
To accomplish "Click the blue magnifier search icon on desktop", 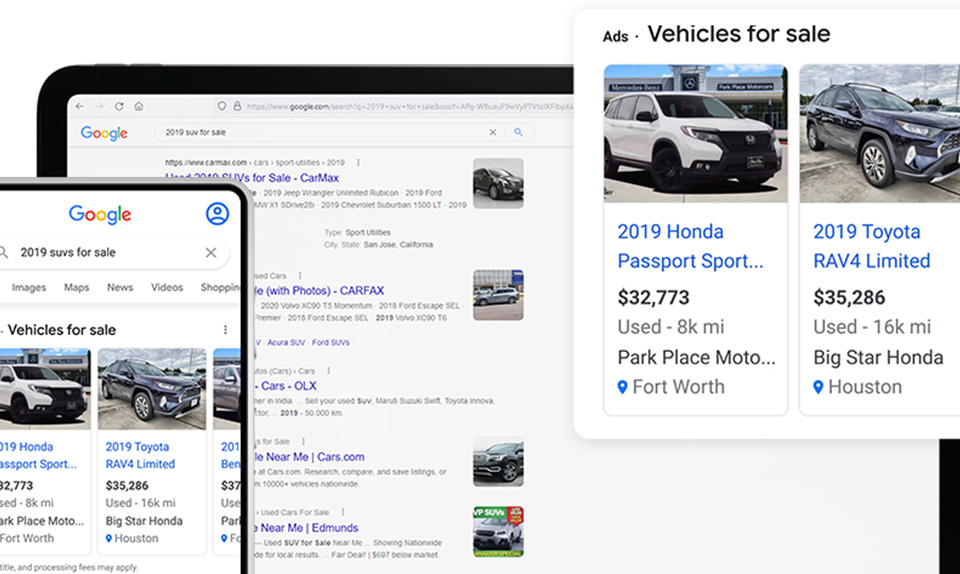I will [519, 132].
